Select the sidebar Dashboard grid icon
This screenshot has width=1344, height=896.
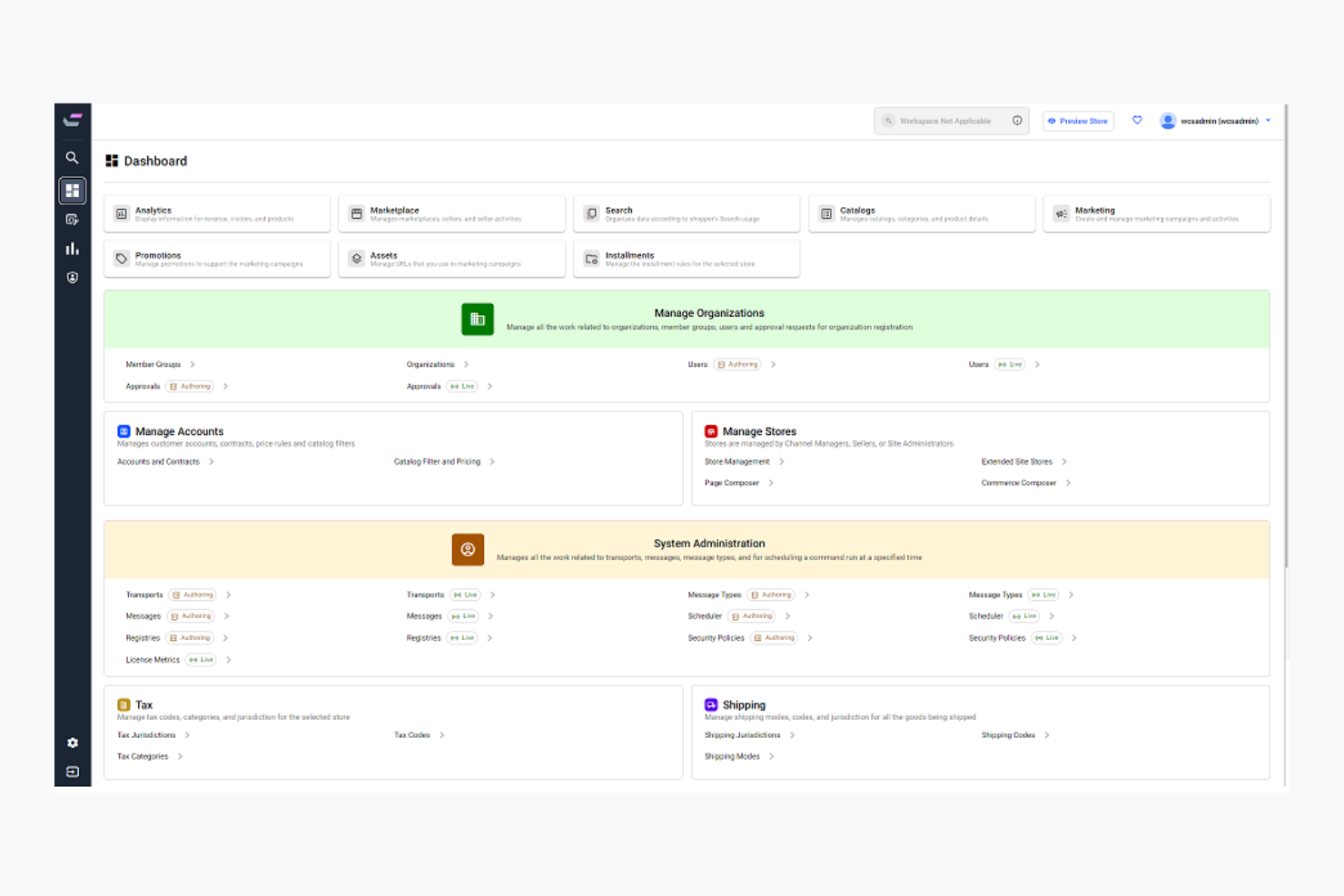click(x=73, y=190)
